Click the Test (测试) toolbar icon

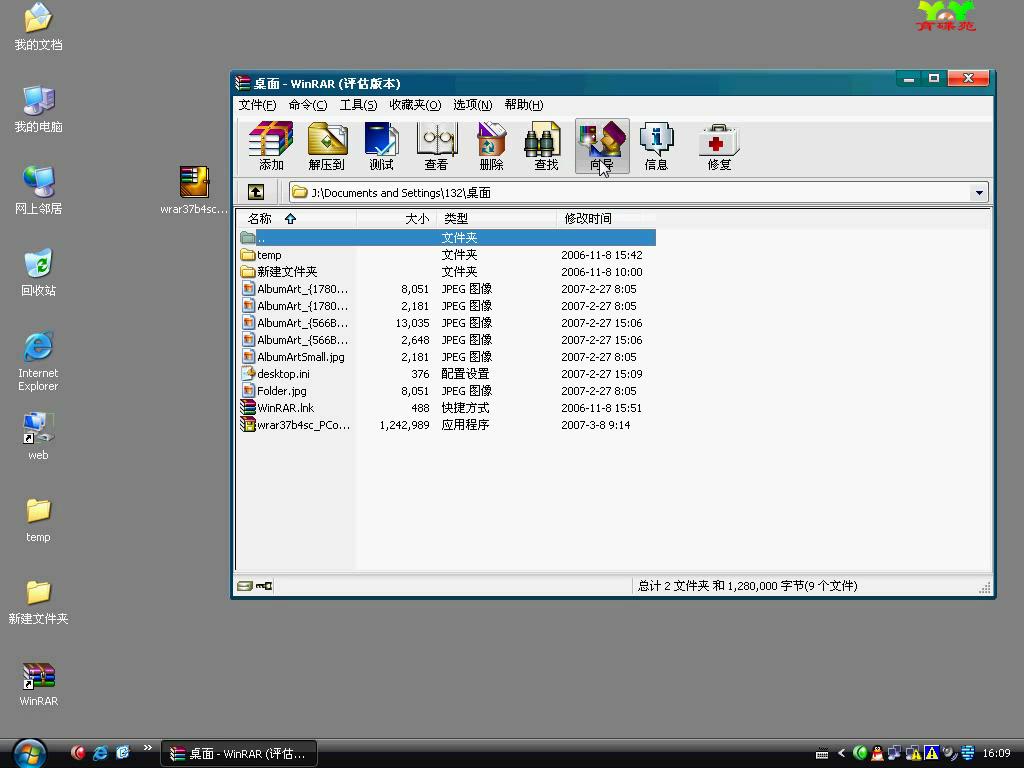381,146
